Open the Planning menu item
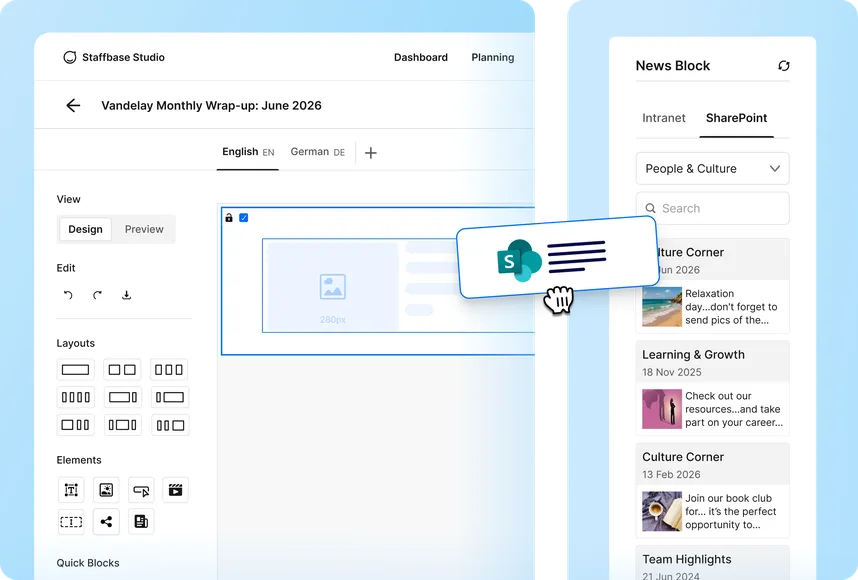The width and height of the screenshot is (858, 580). 492,57
